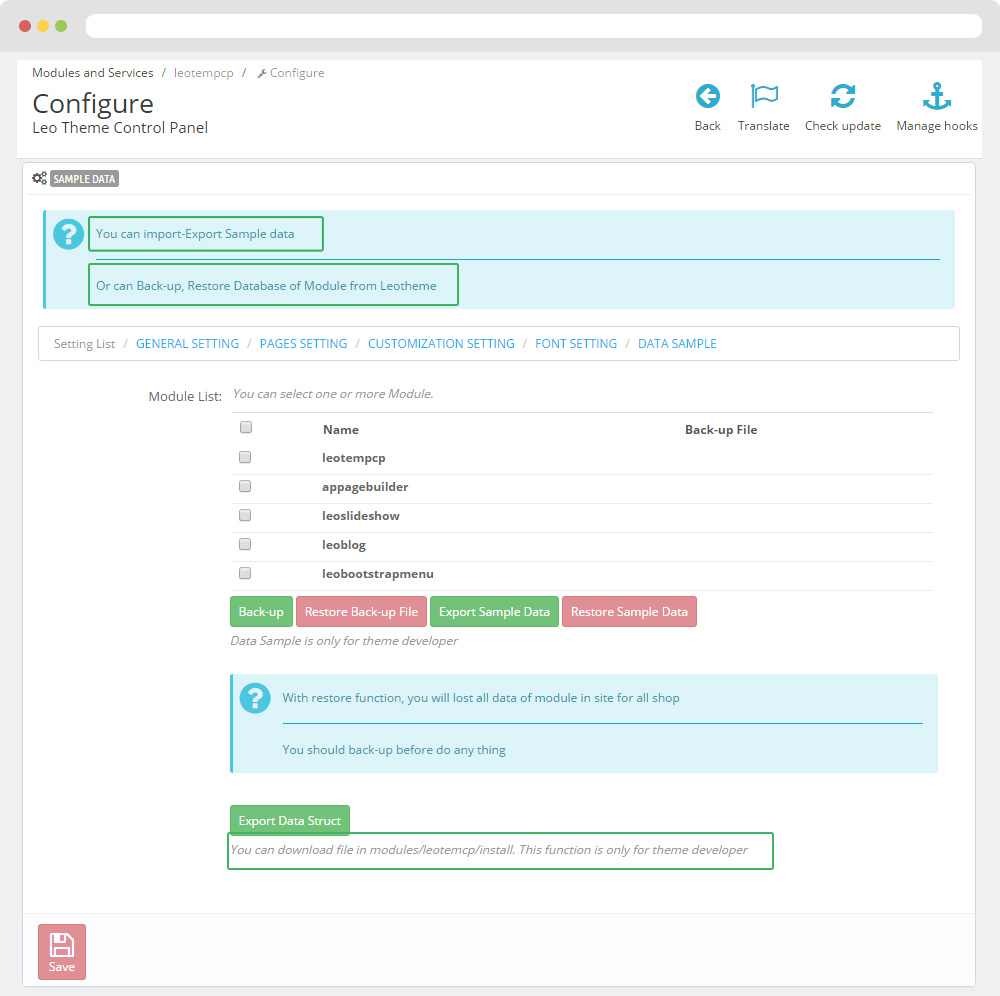This screenshot has width=1000, height=996.
Task: Click the Save button
Action: click(x=62, y=952)
